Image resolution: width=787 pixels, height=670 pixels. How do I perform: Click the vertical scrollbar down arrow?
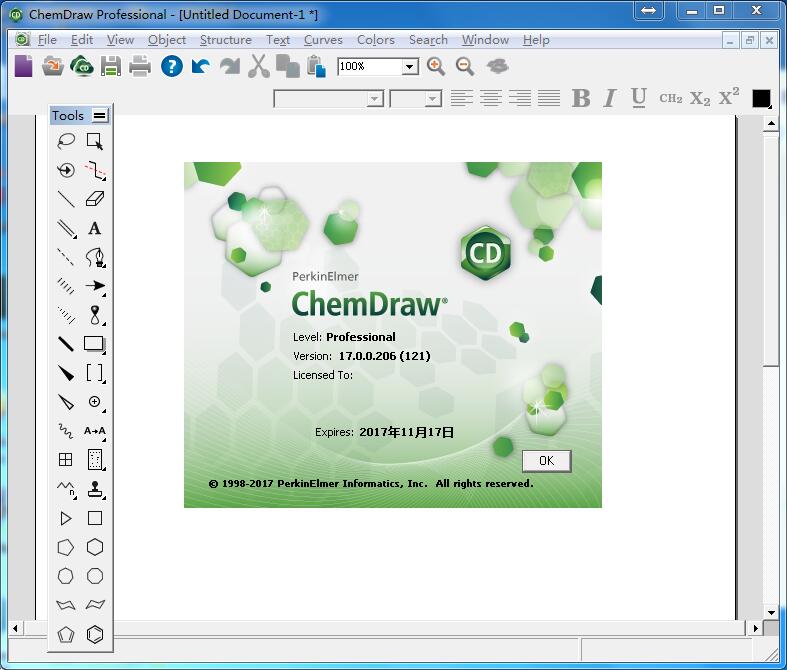(771, 612)
